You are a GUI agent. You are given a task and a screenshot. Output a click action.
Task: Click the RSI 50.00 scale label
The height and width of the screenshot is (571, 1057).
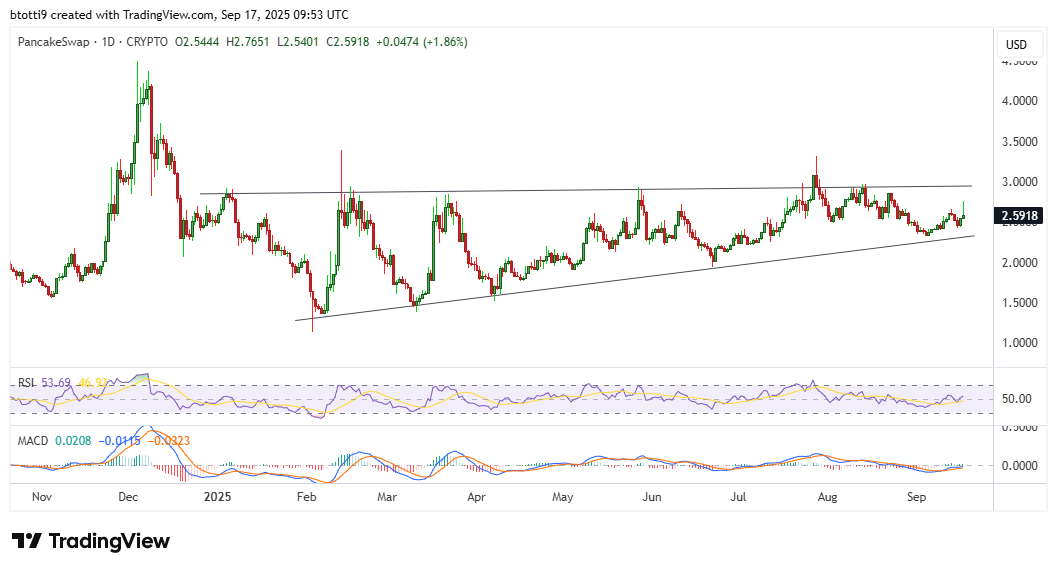pyautogui.click(x=1016, y=399)
